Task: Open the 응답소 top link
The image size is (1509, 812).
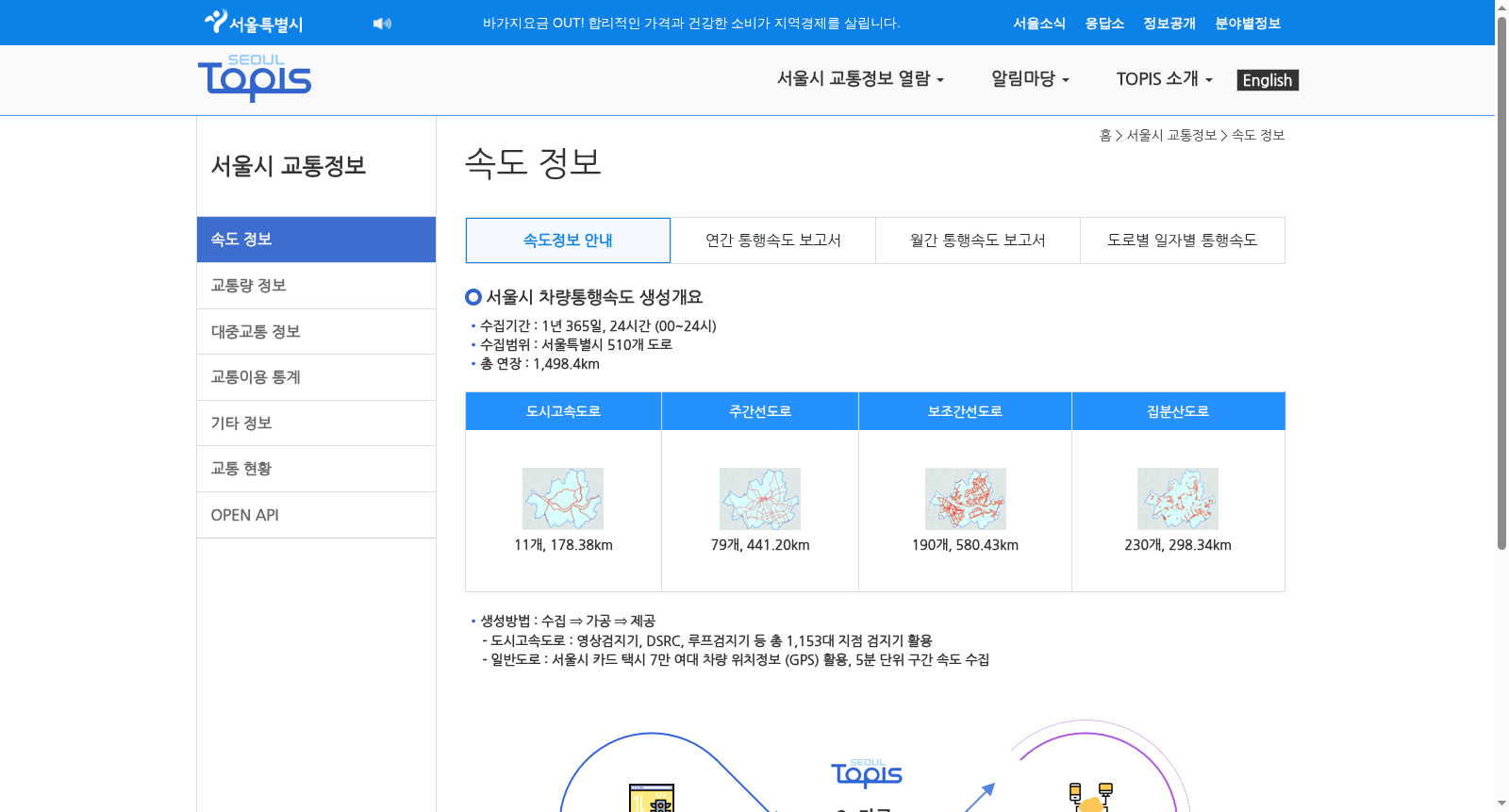Action: (1104, 24)
